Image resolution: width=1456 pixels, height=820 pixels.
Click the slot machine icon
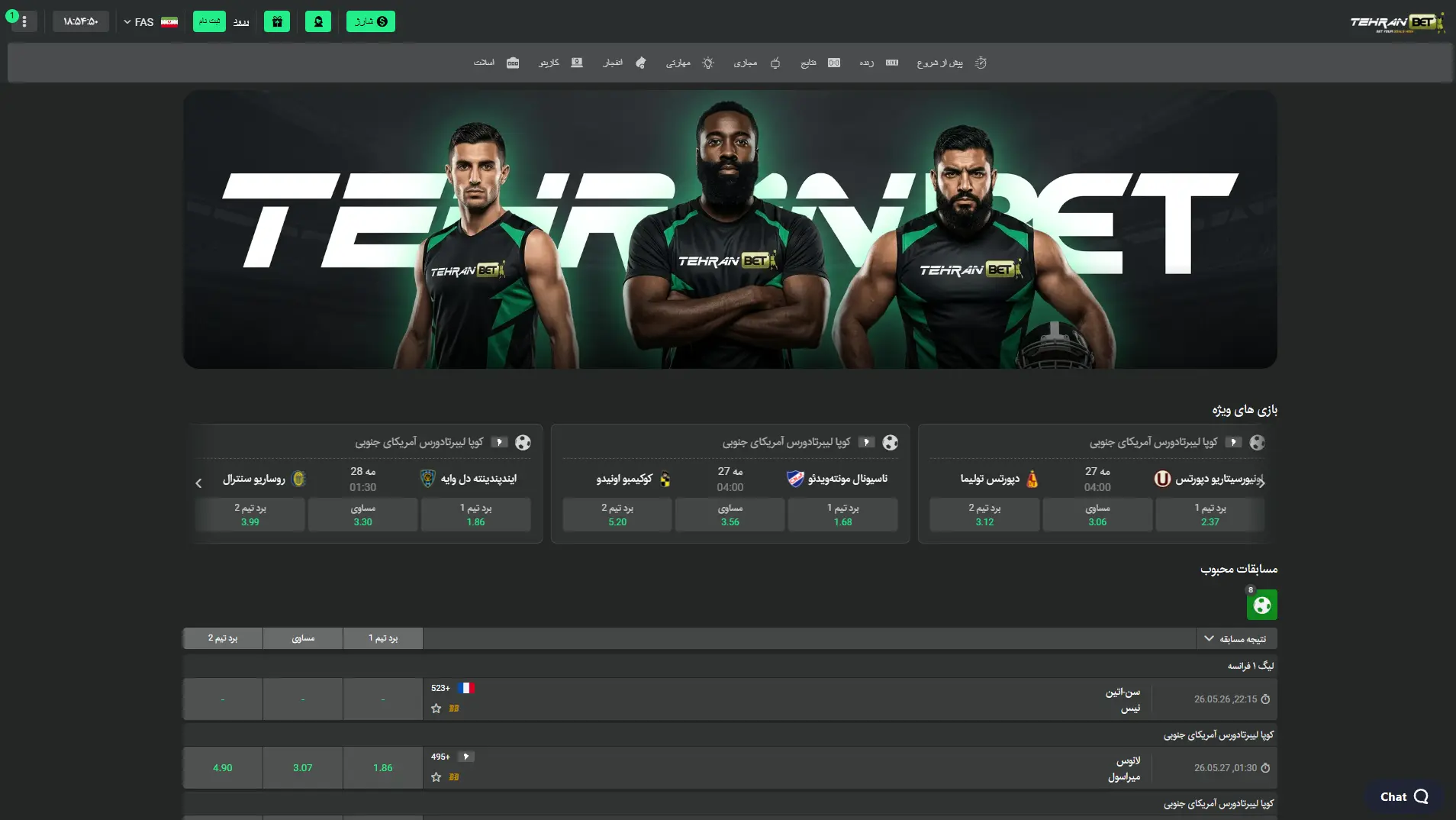[513, 63]
